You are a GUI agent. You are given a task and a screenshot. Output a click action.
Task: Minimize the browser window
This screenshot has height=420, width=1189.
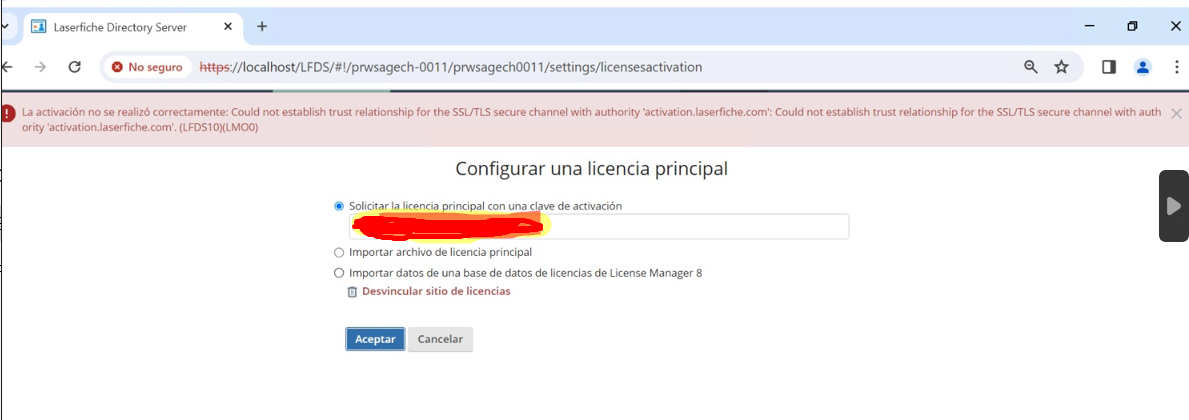1090,26
